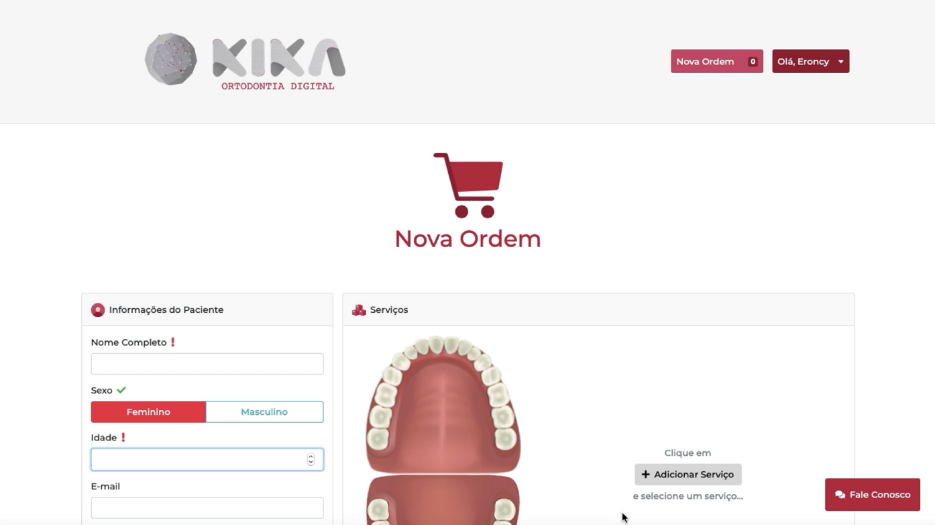The image size is (935, 525).
Task: Click the upper teeth arch diagram
Action: point(443,404)
